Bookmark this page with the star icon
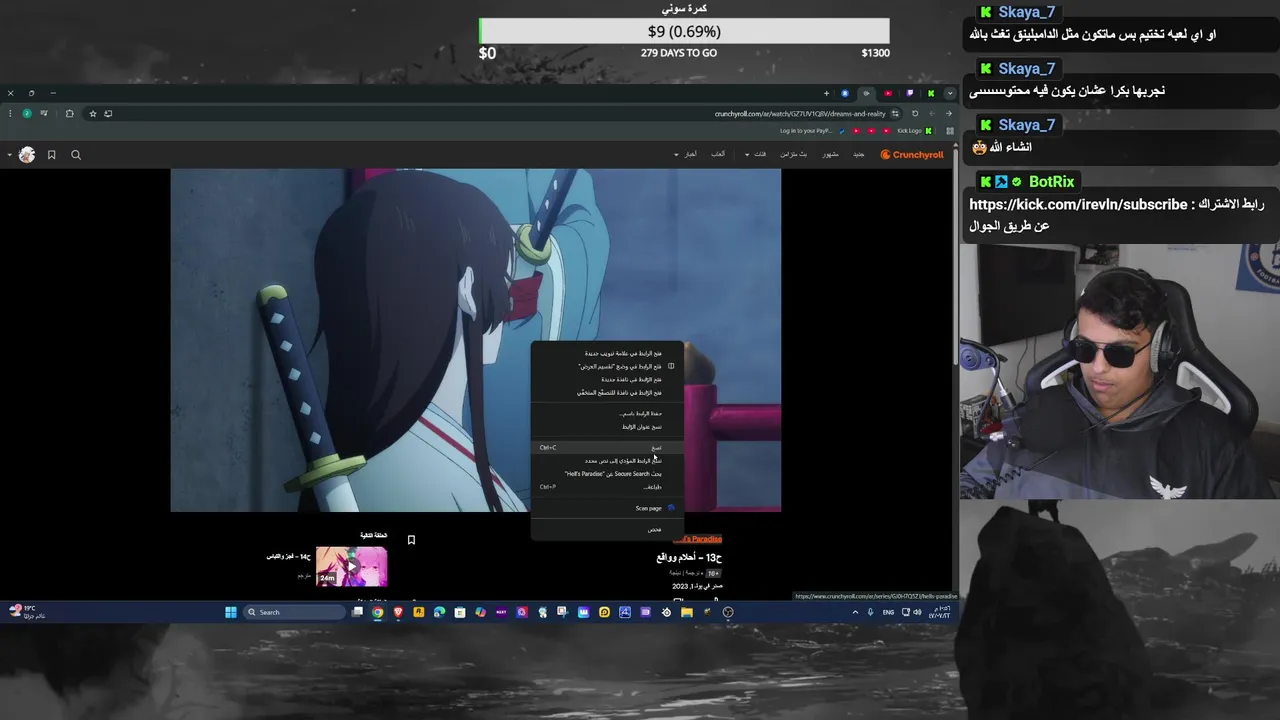The image size is (1280, 720). click(x=93, y=114)
